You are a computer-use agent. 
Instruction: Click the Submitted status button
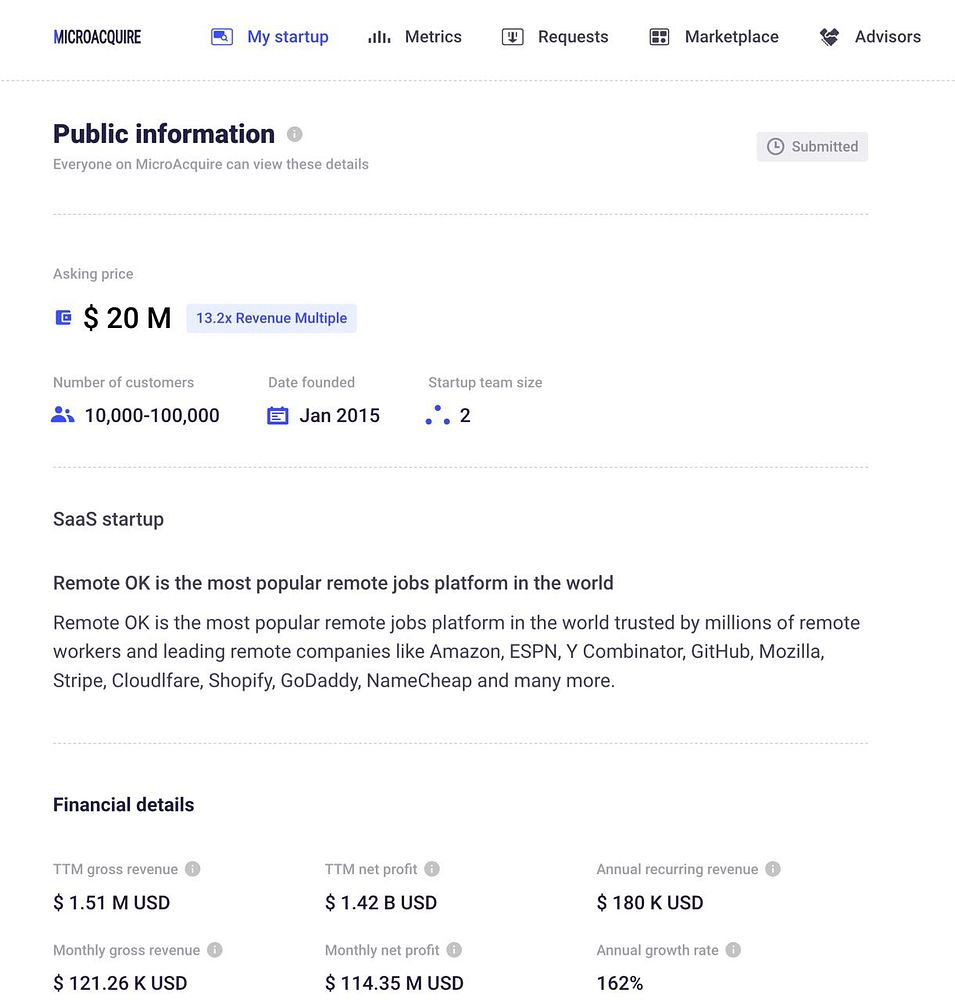(812, 146)
